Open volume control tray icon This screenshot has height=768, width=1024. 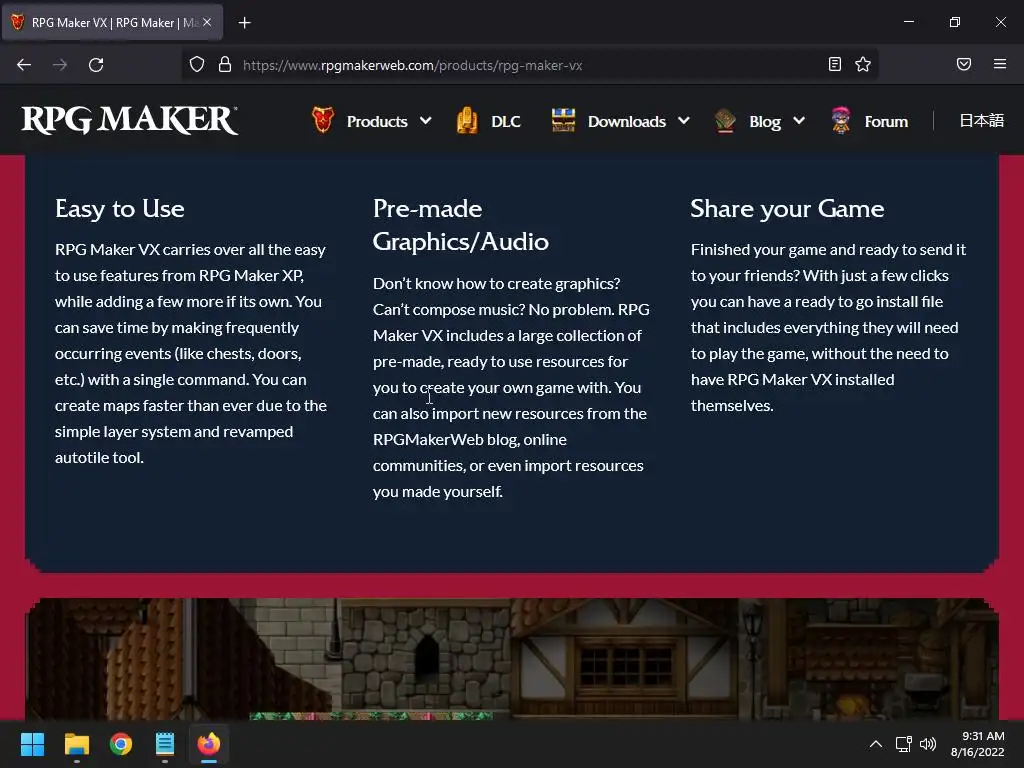click(928, 744)
